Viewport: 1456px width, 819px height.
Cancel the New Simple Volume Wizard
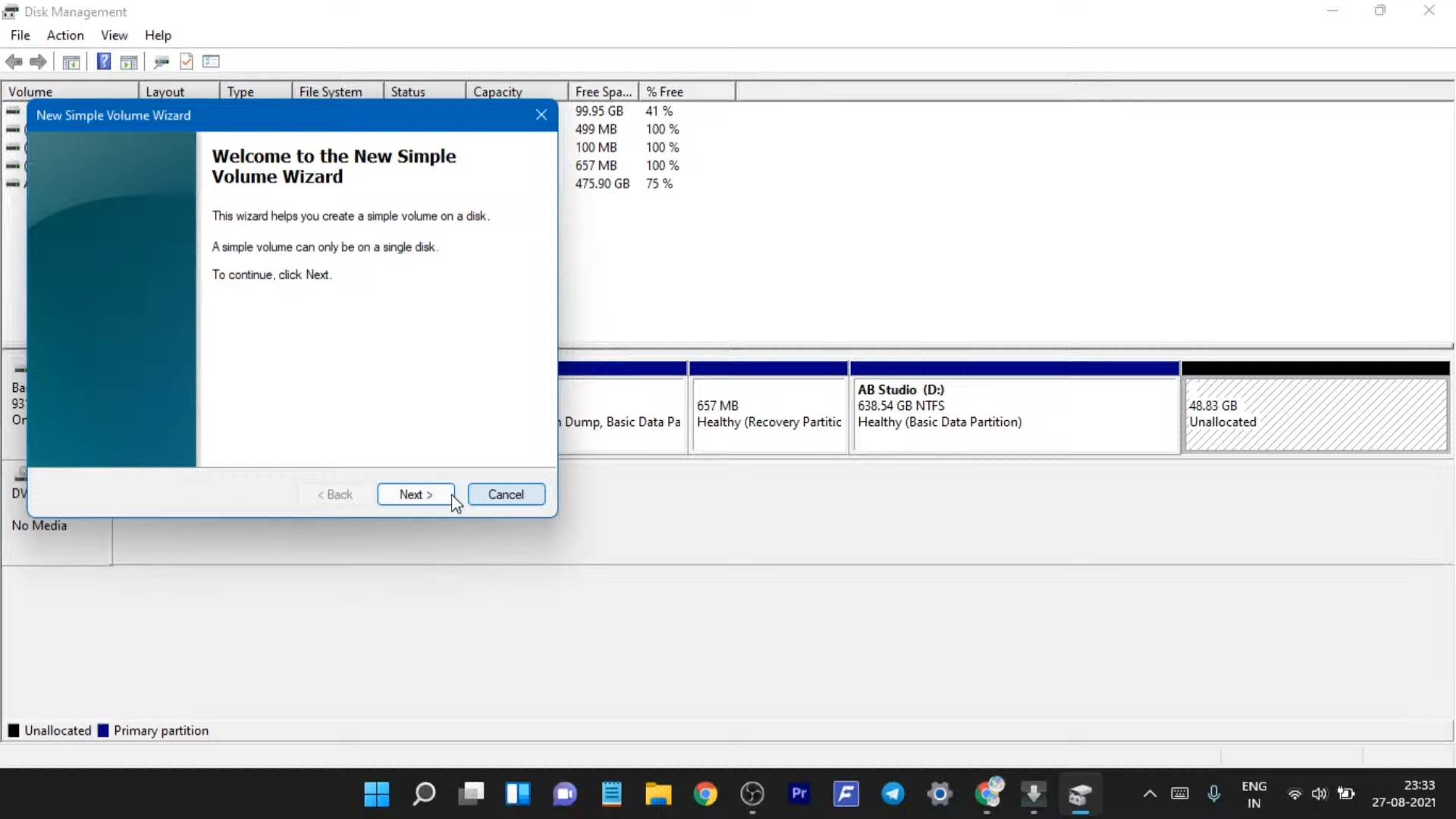coord(506,494)
